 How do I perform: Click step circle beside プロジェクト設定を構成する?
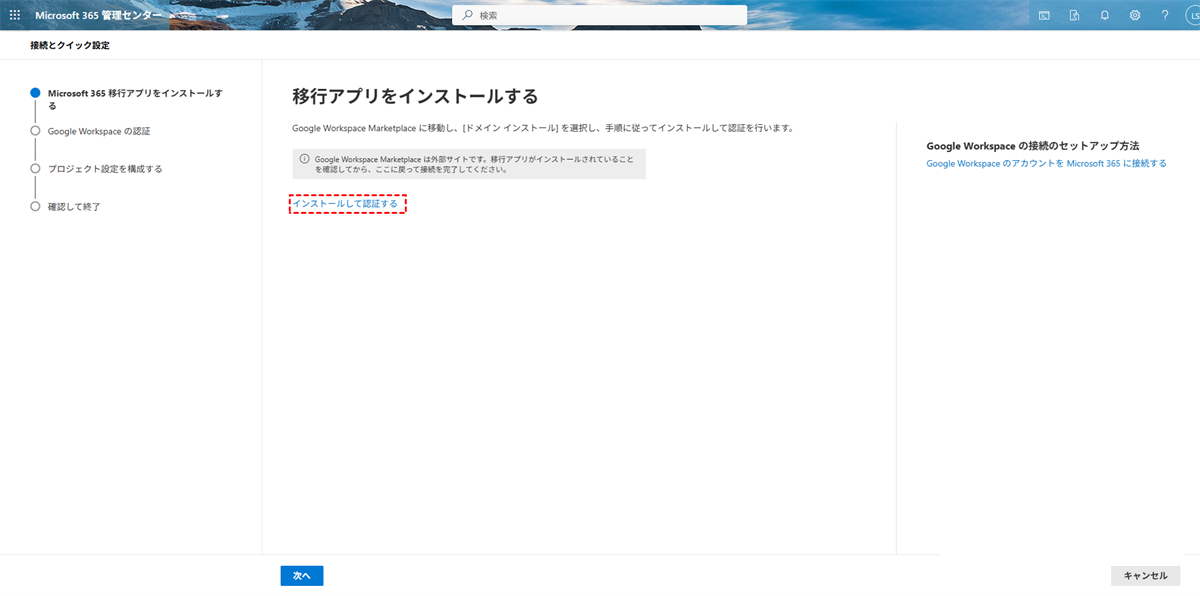(x=35, y=168)
